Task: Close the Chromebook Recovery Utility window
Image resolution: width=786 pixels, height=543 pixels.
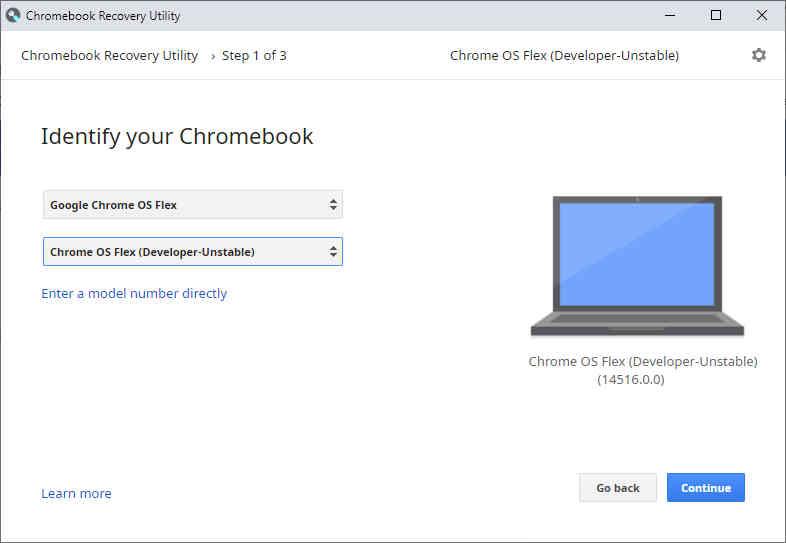Action: 761,16
